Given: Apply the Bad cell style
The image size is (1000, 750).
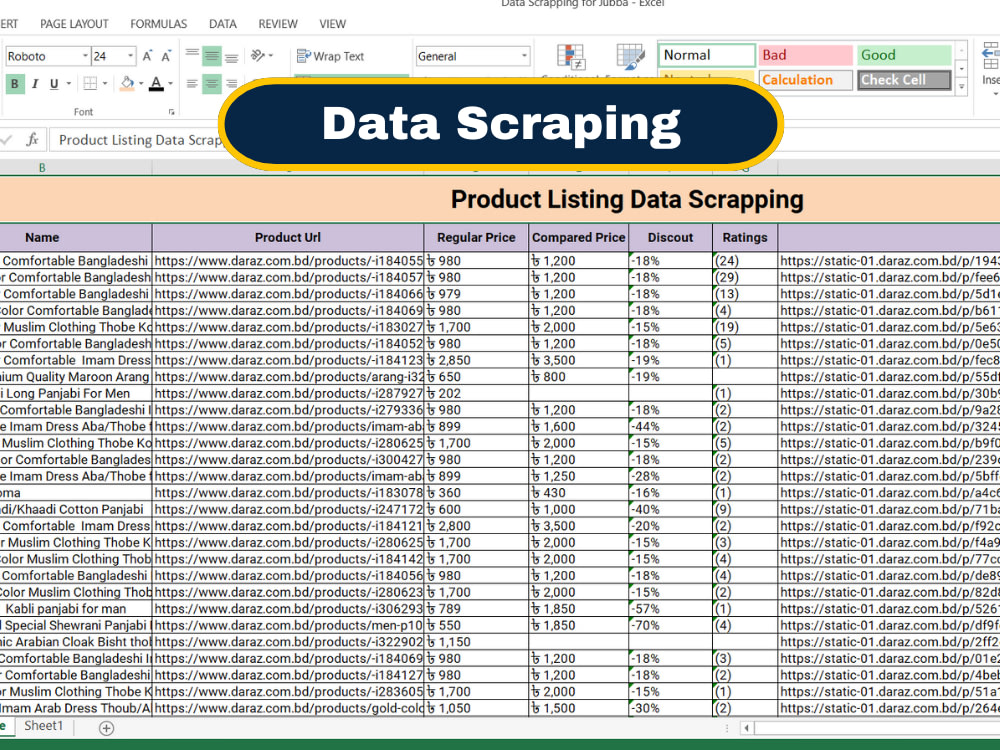Looking at the screenshot, I should (x=805, y=55).
